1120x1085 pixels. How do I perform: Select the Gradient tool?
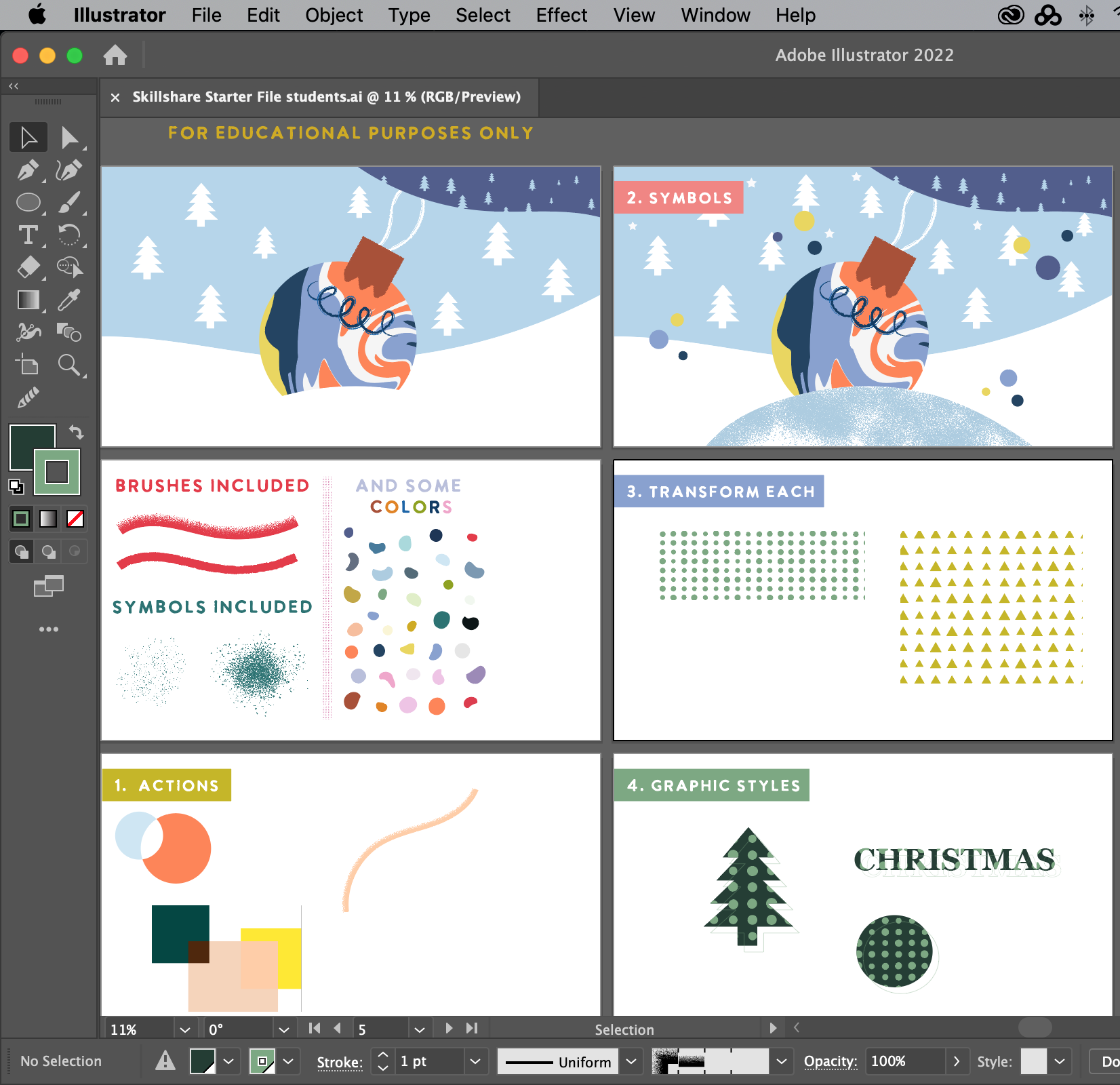(x=28, y=300)
